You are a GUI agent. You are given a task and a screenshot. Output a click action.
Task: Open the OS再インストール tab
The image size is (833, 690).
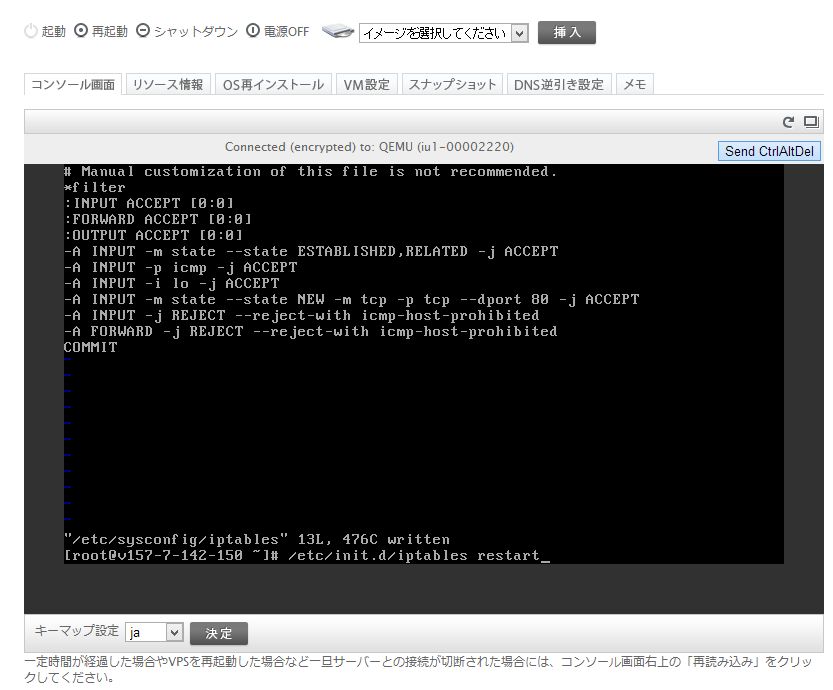point(273,84)
